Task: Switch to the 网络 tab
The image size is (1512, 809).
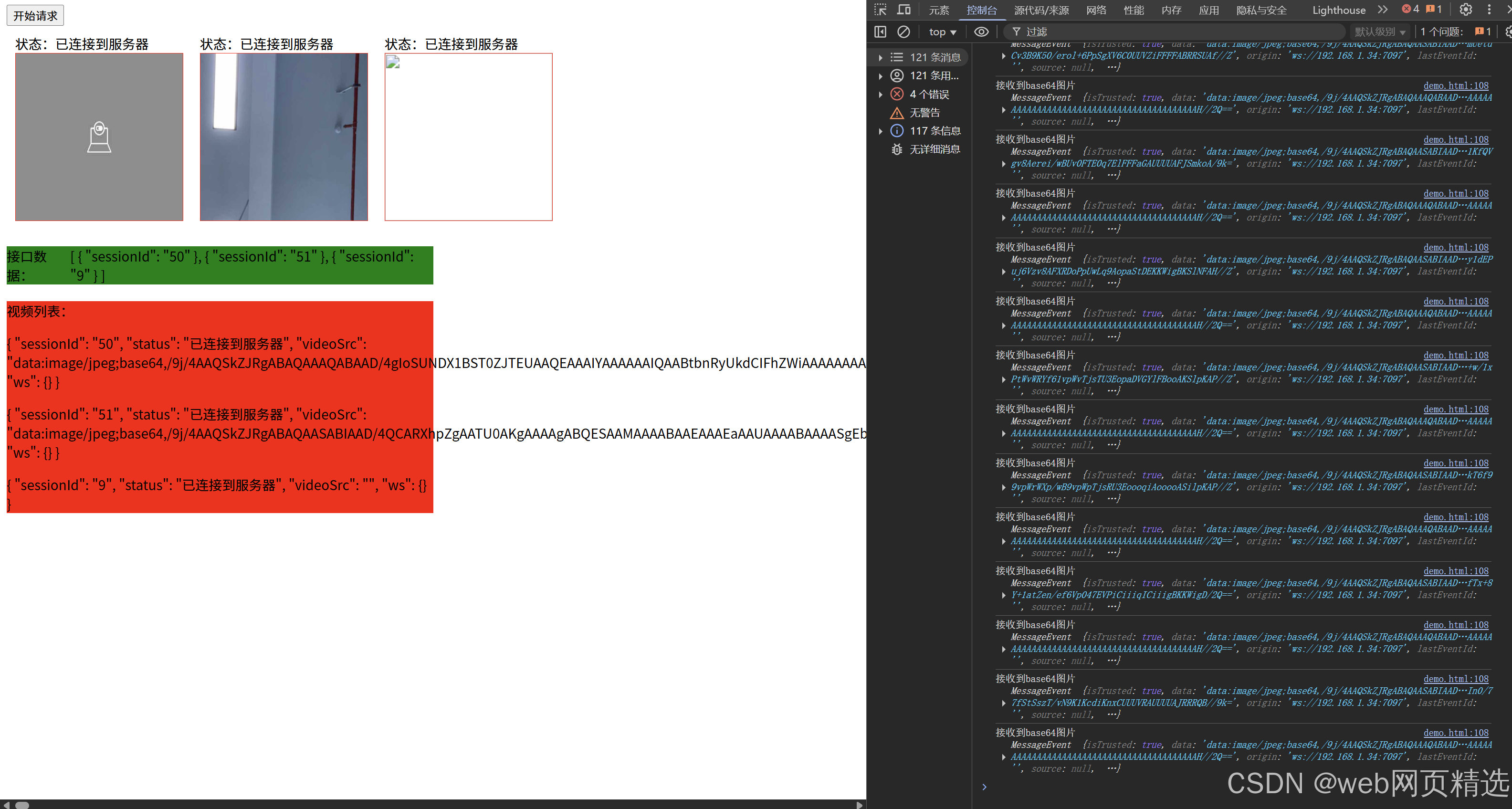Action: [x=1096, y=10]
